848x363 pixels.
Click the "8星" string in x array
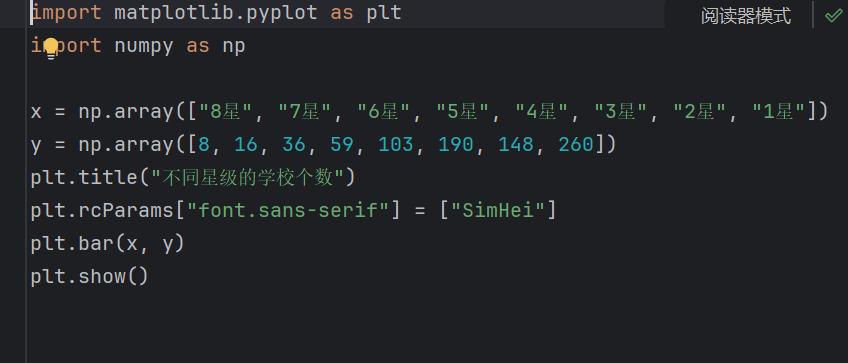pyautogui.click(x=226, y=112)
